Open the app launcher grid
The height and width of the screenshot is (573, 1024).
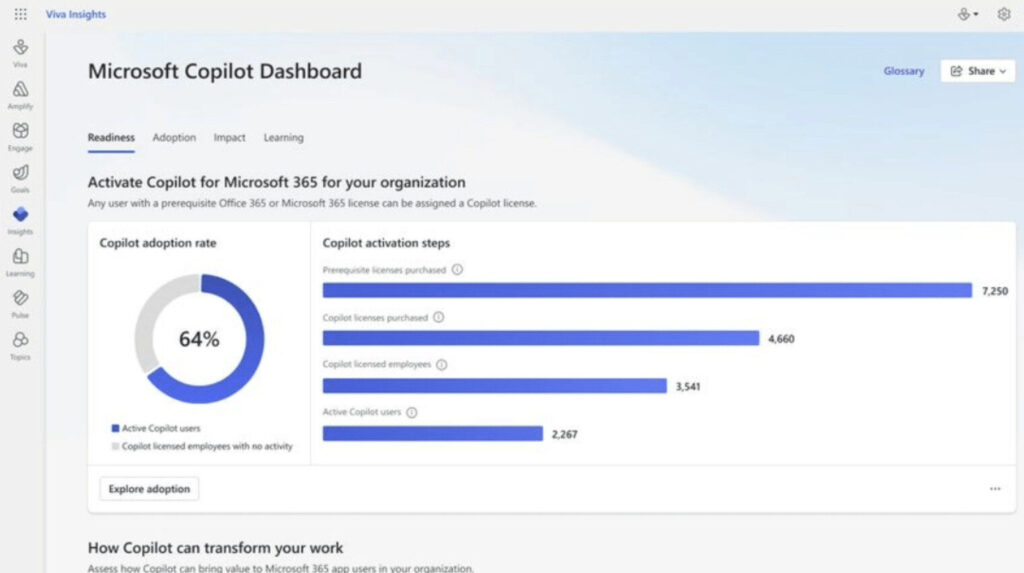click(20, 14)
